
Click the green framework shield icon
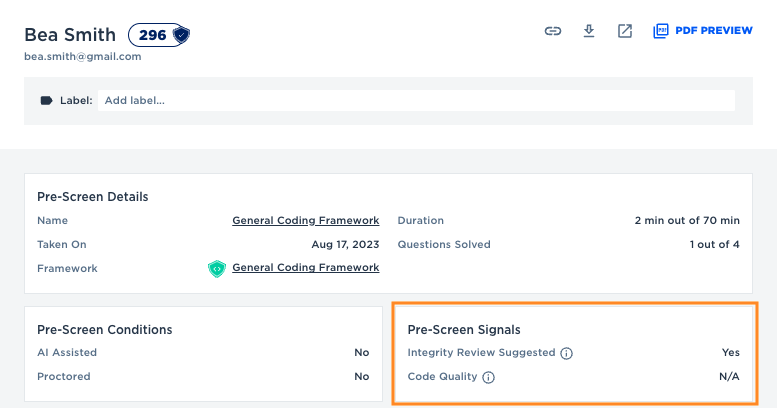[x=217, y=268]
